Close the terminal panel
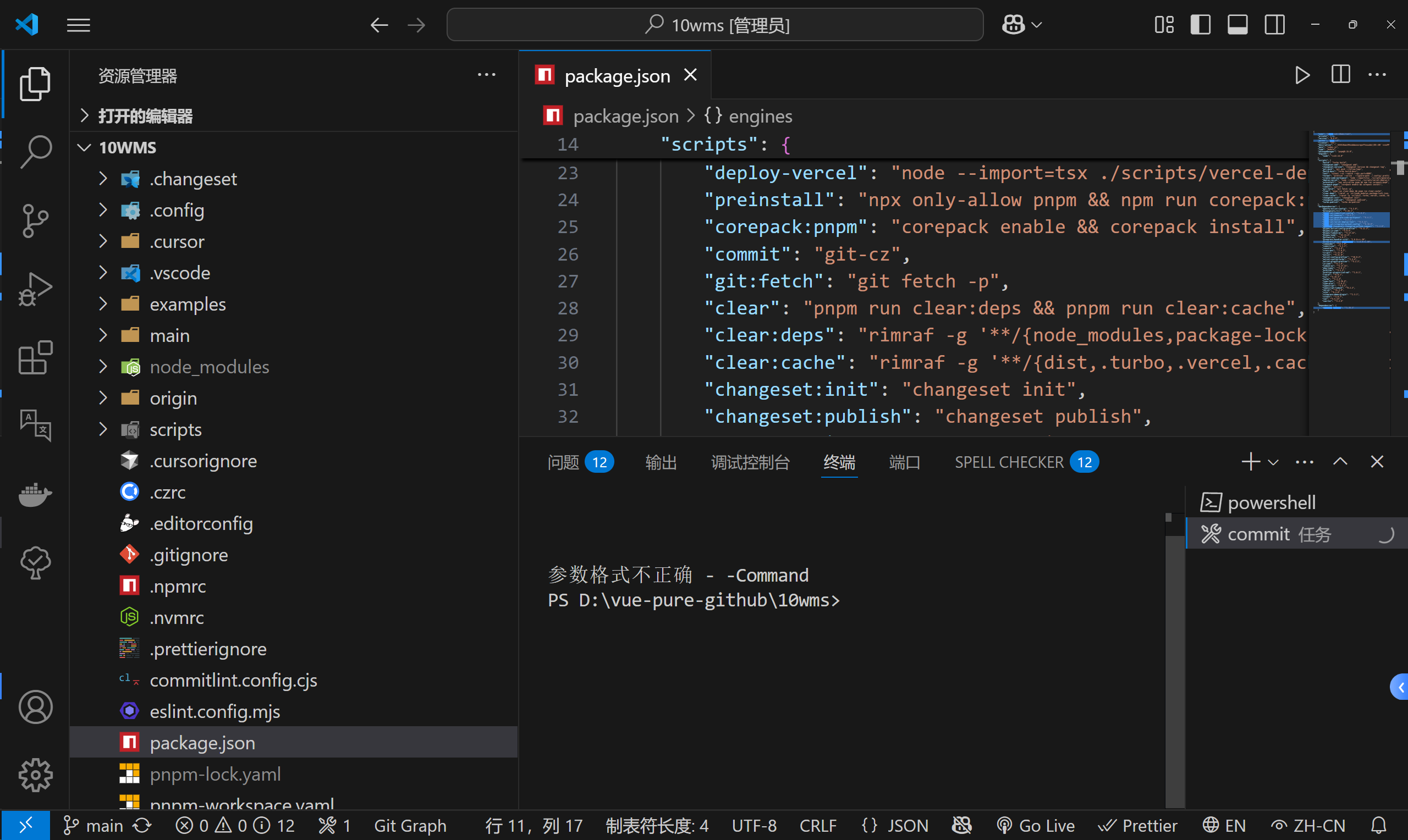 [1377, 462]
